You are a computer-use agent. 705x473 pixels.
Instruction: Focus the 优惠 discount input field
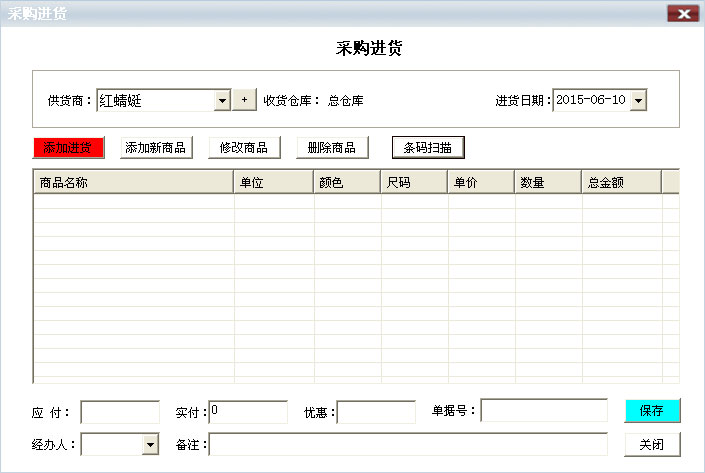click(376, 412)
